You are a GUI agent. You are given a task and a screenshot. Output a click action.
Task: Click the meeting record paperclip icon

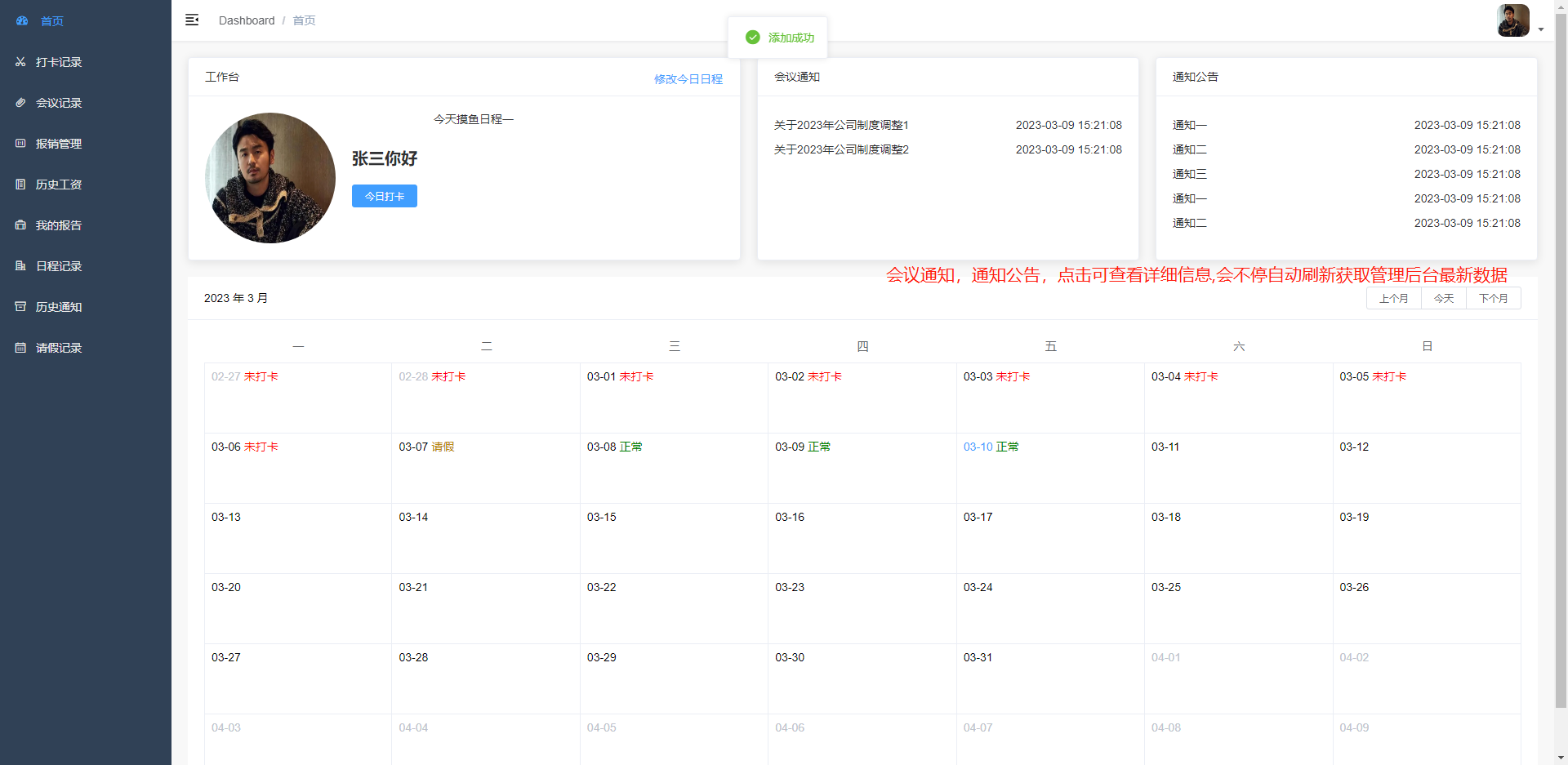(x=20, y=103)
